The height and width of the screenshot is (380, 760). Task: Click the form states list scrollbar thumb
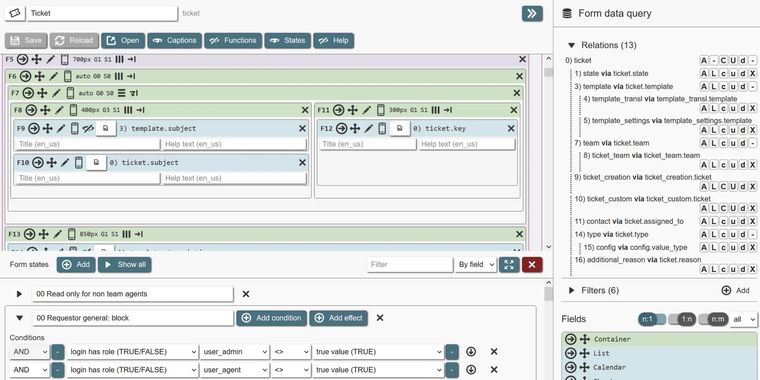548,294
